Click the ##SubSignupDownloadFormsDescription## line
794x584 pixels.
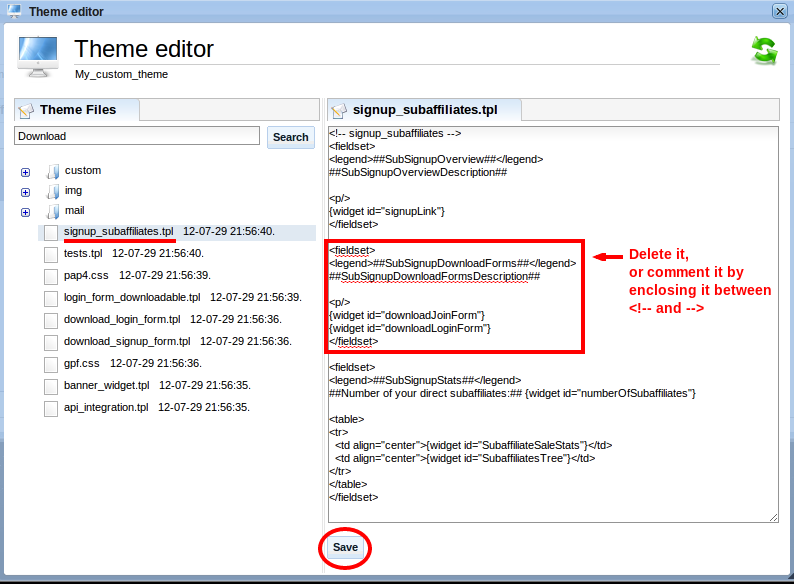[434, 277]
